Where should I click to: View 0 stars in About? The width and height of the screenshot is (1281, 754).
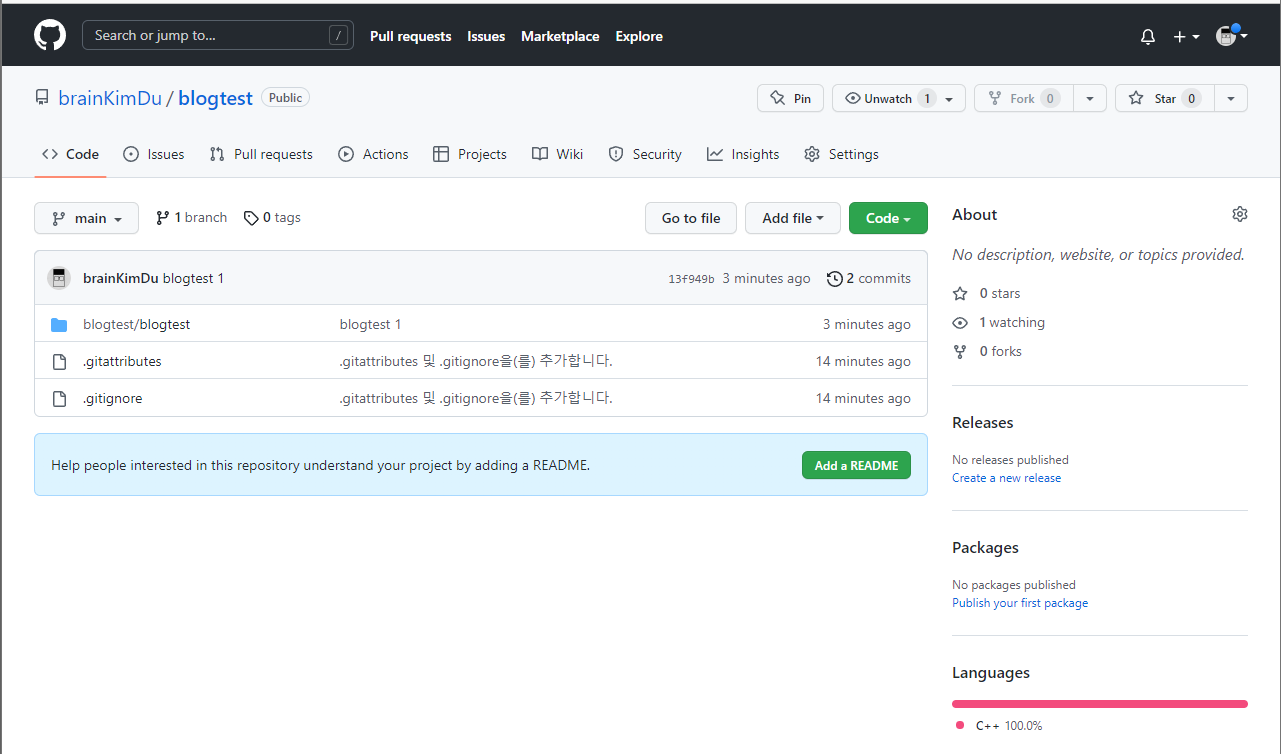pyautogui.click(x=987, y=293)
